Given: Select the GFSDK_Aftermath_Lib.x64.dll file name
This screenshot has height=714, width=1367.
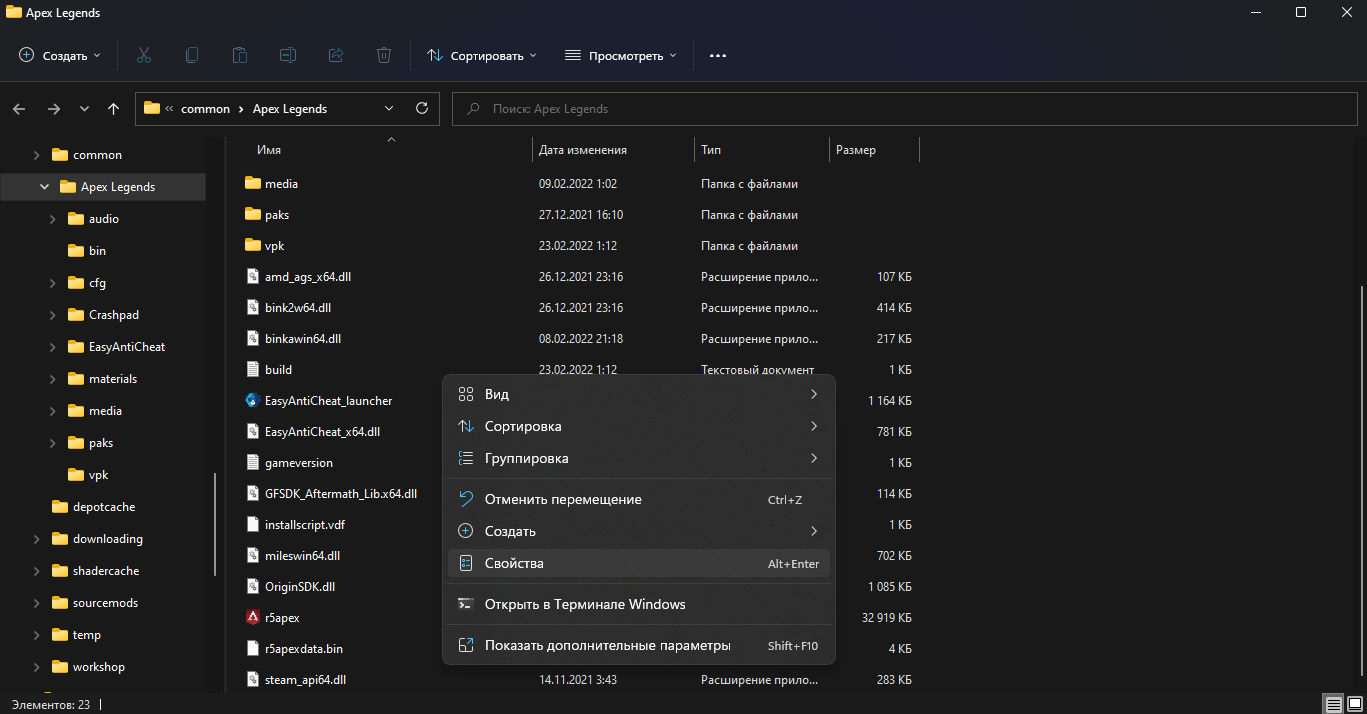Looking at the screenshot, I should (x=341, y=493).
